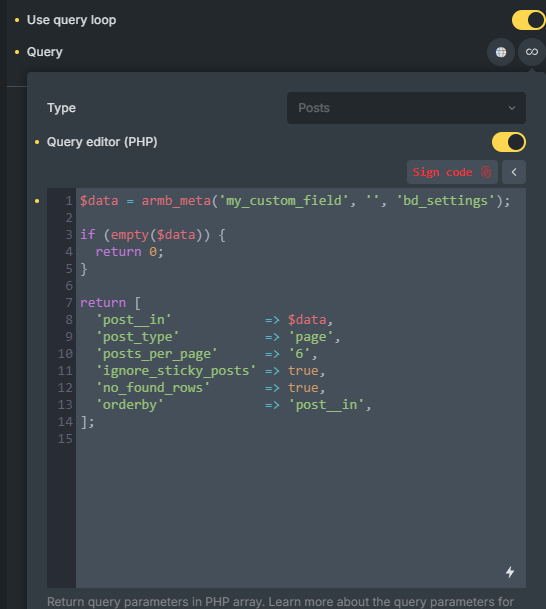The image size is (546, 609).
Task: Click the Use query loop label
Action: (71, 20)
